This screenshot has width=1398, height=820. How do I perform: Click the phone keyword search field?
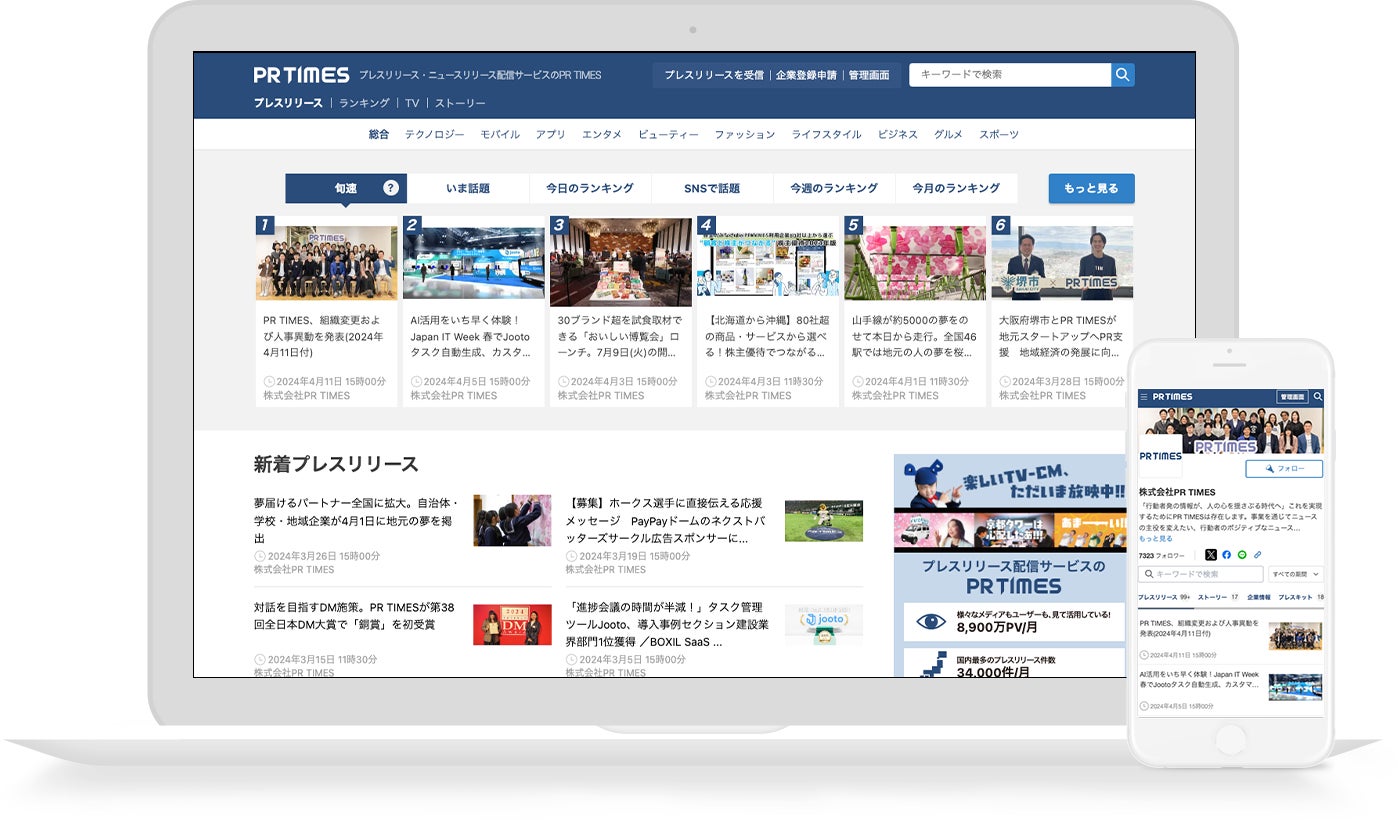click(1201, 574)
